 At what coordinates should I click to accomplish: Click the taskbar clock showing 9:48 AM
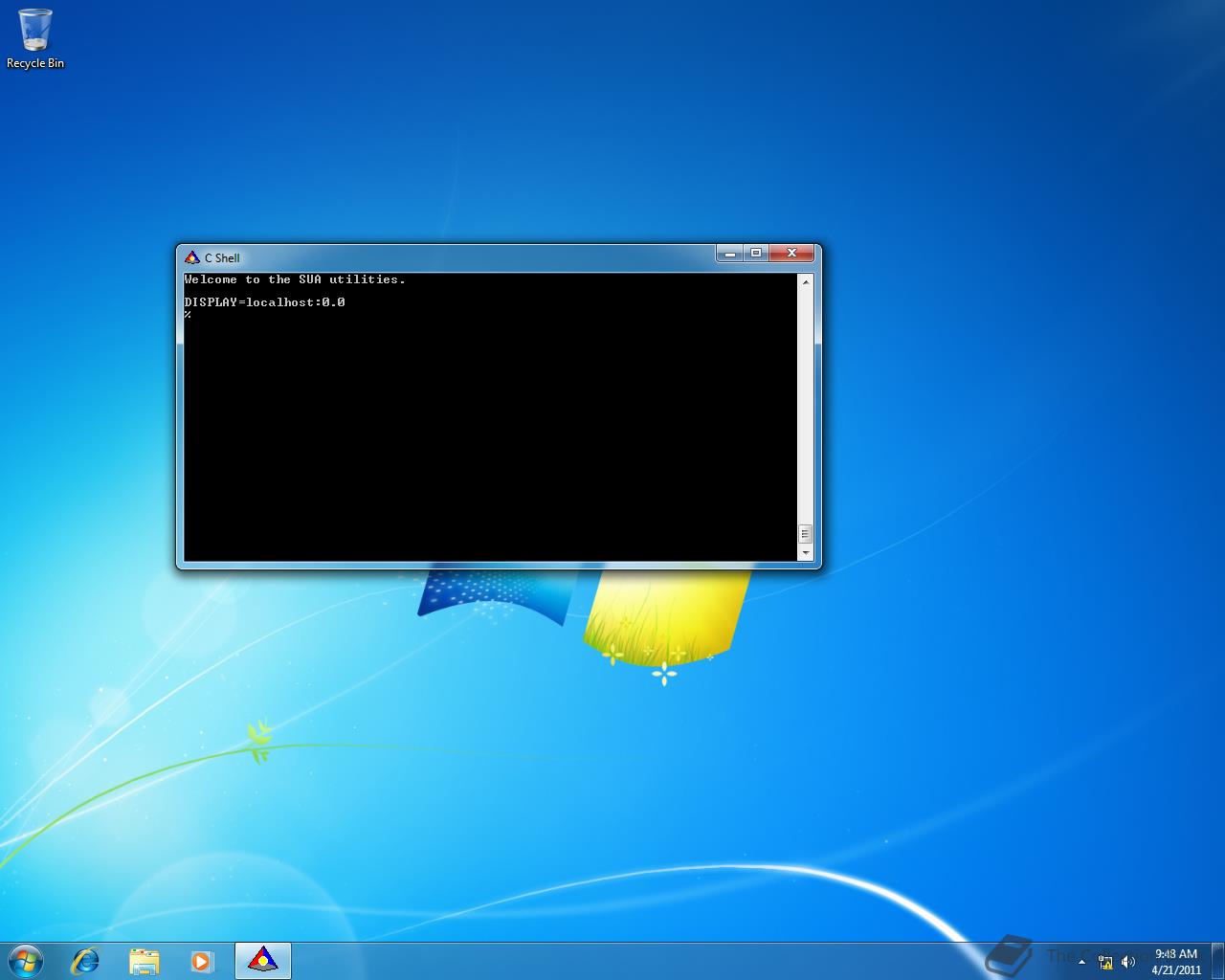[x=1176, y=961]
